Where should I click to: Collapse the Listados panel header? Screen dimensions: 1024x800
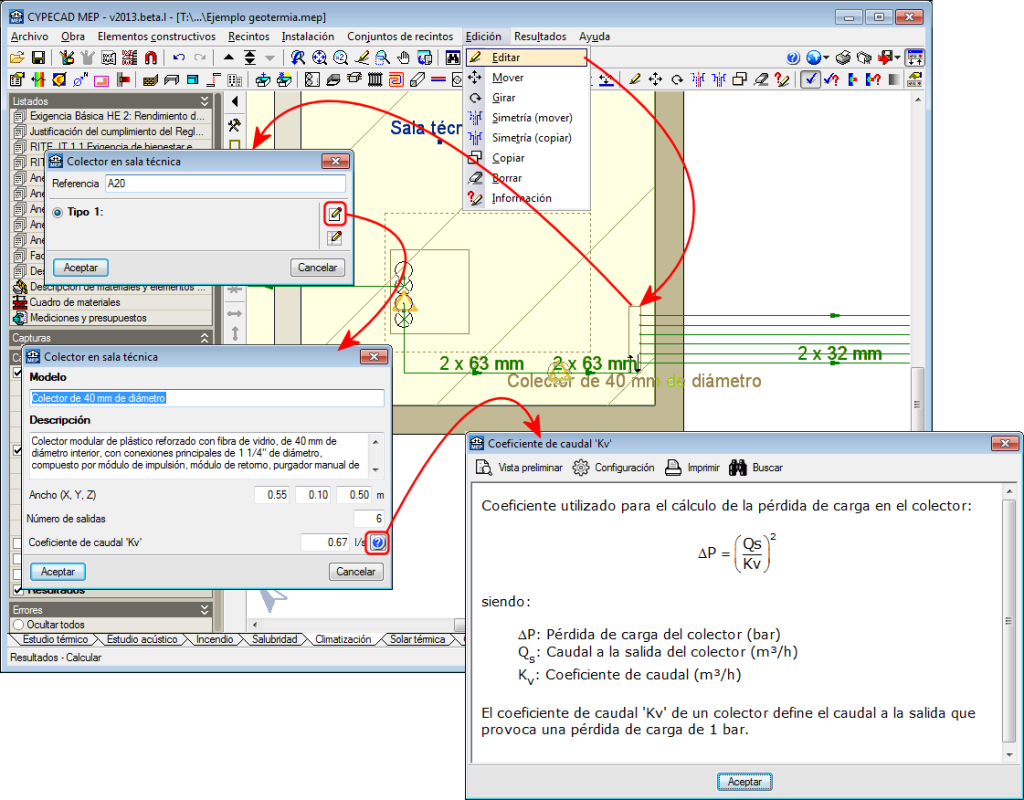coord(204,101)
